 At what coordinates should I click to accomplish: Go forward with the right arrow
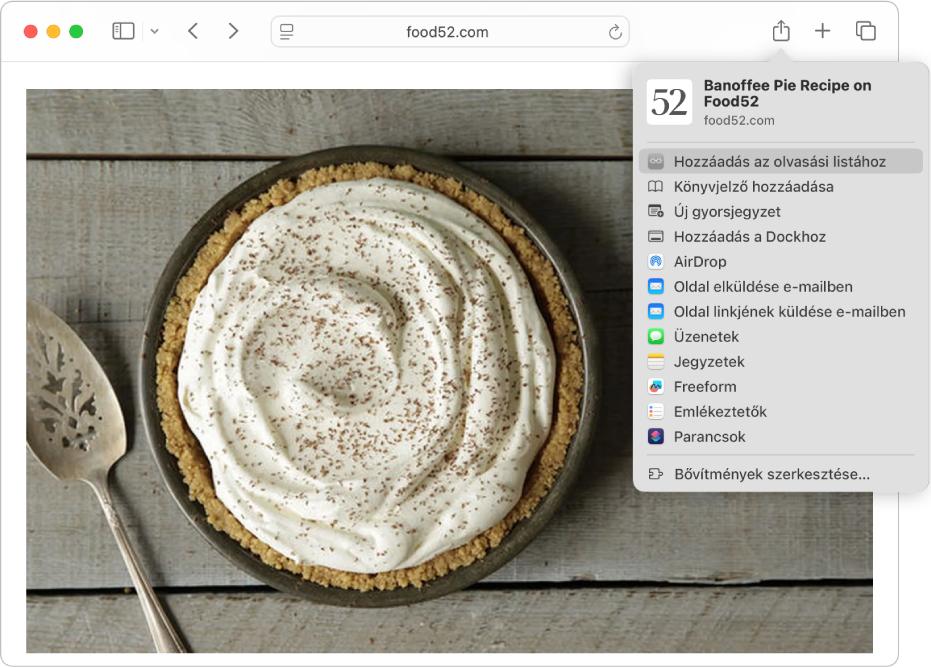point(233,31)
